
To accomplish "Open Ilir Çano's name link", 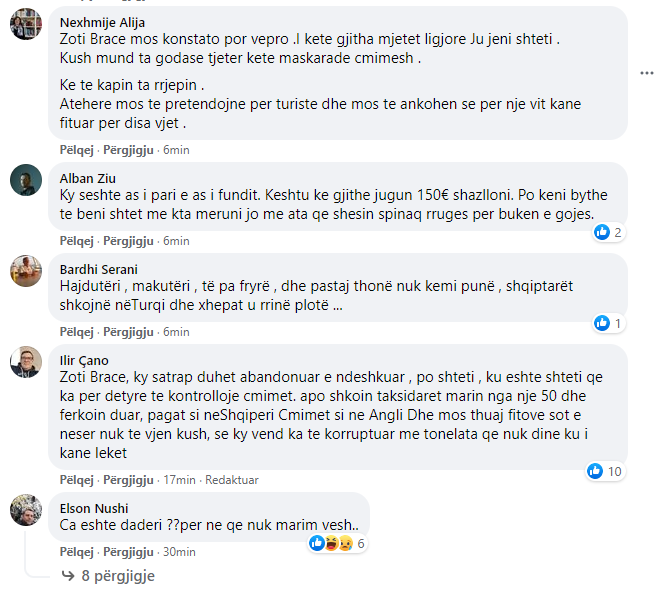I will click(84, 360).
